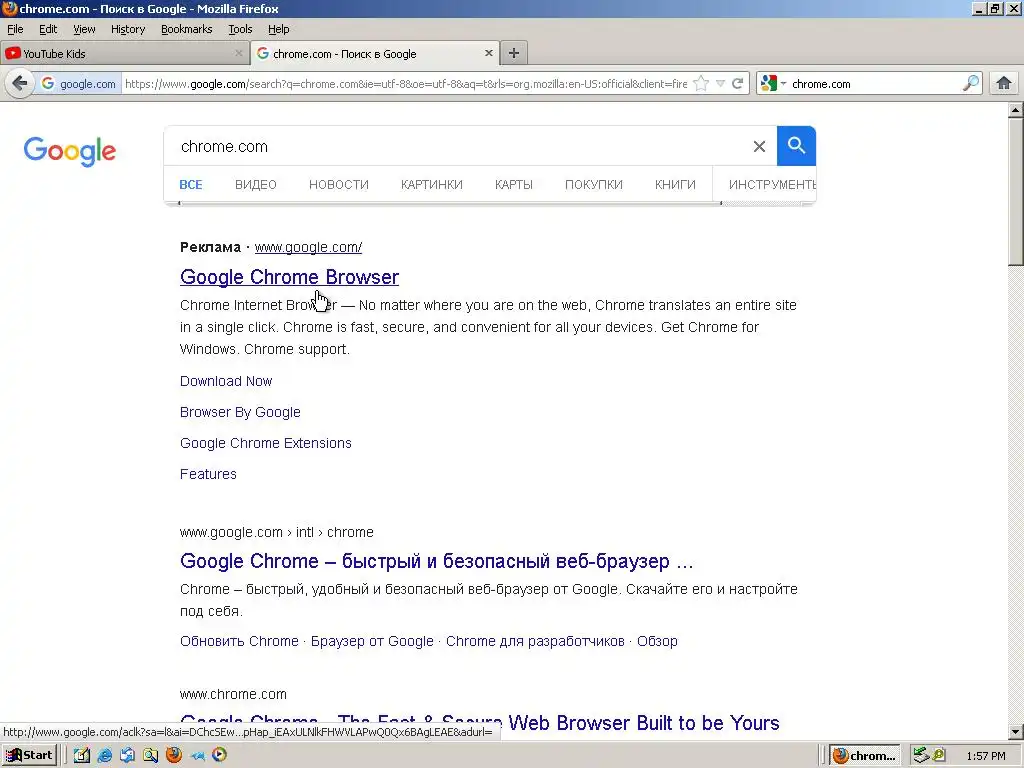
Task: Open the Browser By Google sitelink
Action: tap(240, 412)
